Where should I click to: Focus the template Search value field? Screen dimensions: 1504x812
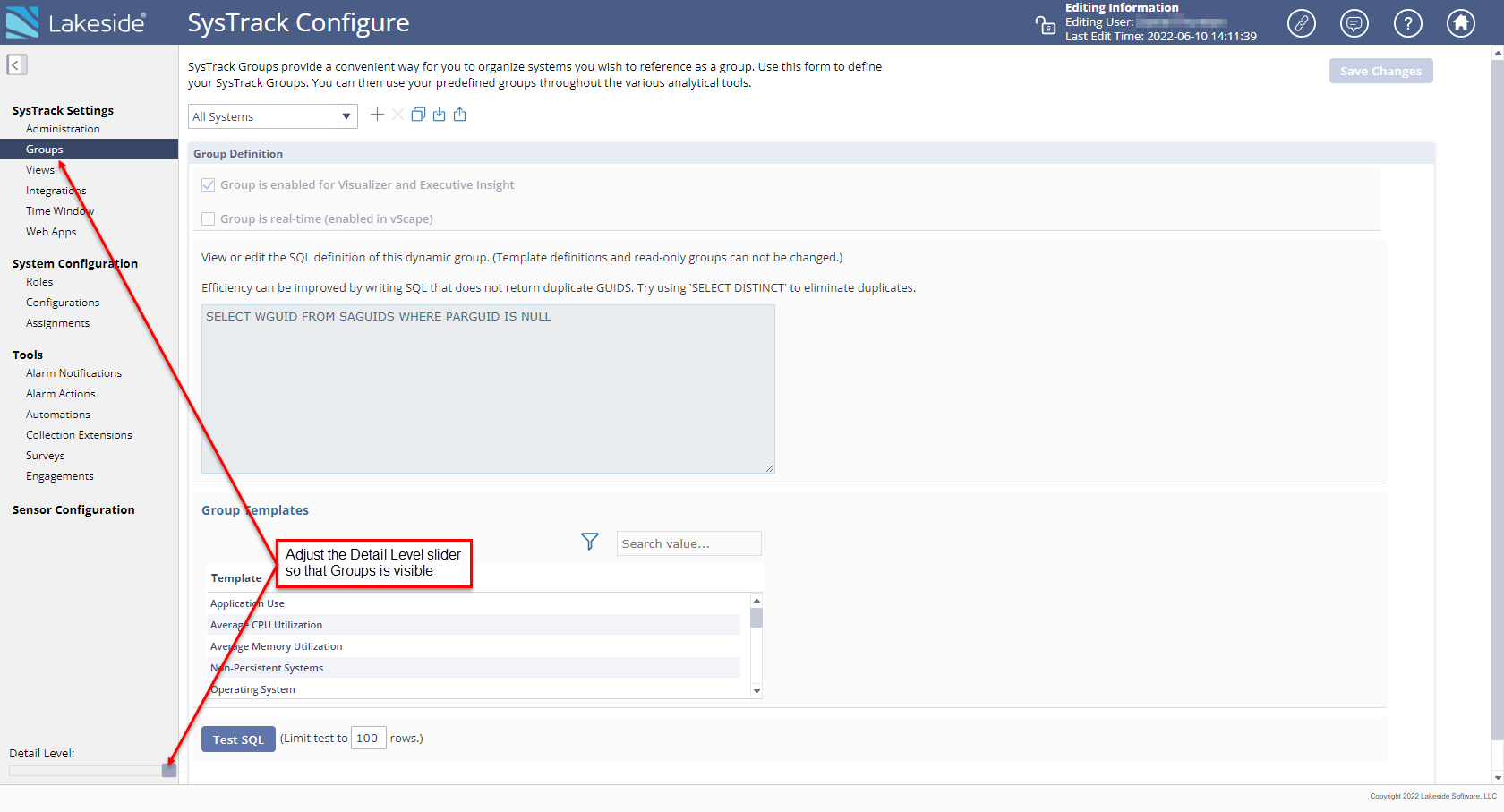[x=688, y=543]
